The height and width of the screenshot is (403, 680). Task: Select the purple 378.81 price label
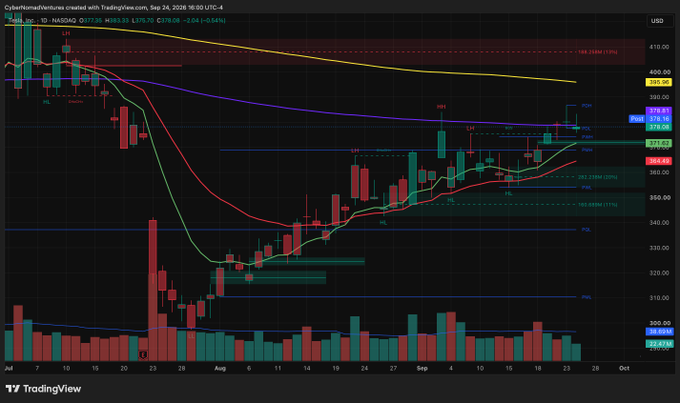click(x=658, y=111)
